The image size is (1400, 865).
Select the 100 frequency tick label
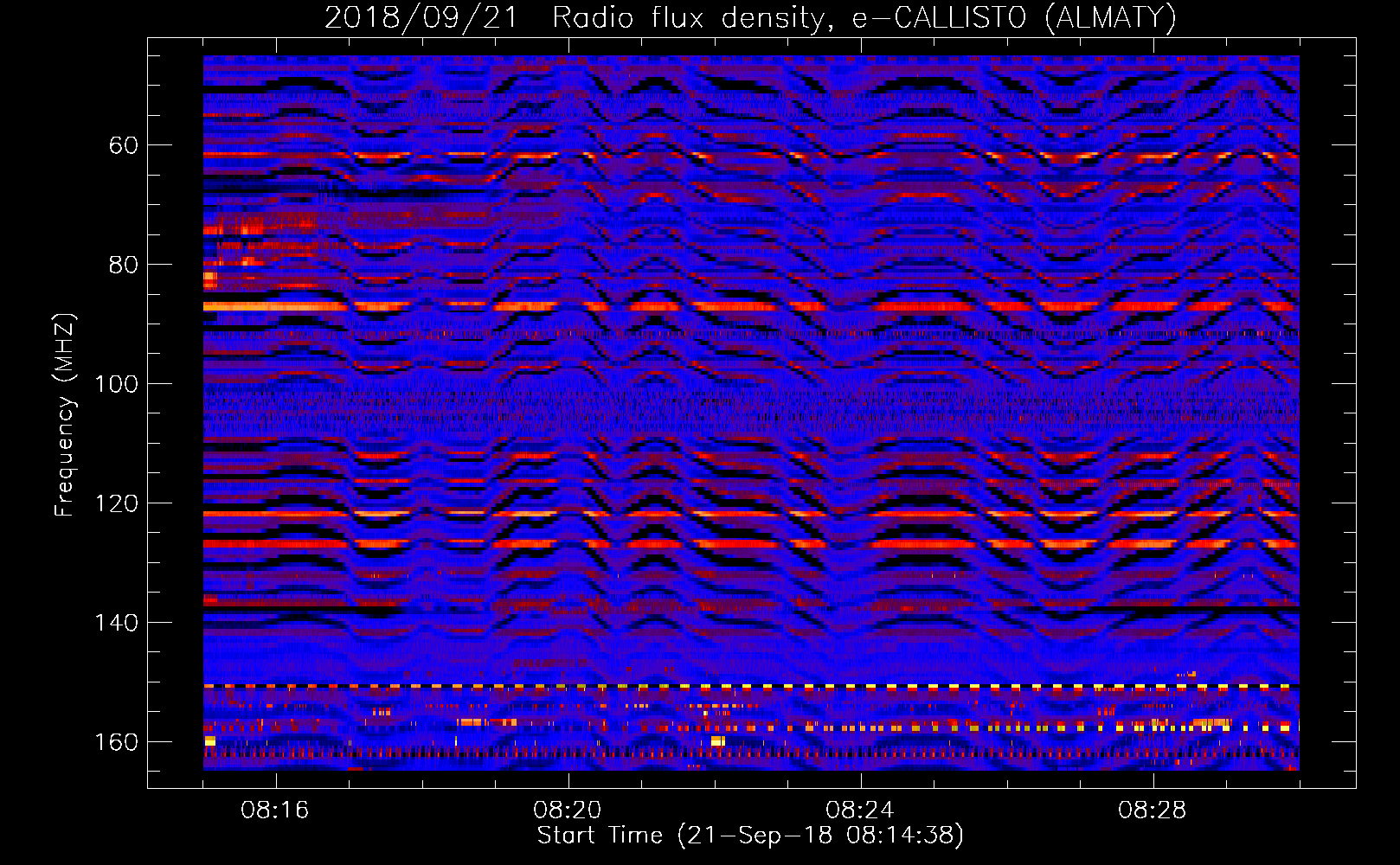(x=116, y=384)
